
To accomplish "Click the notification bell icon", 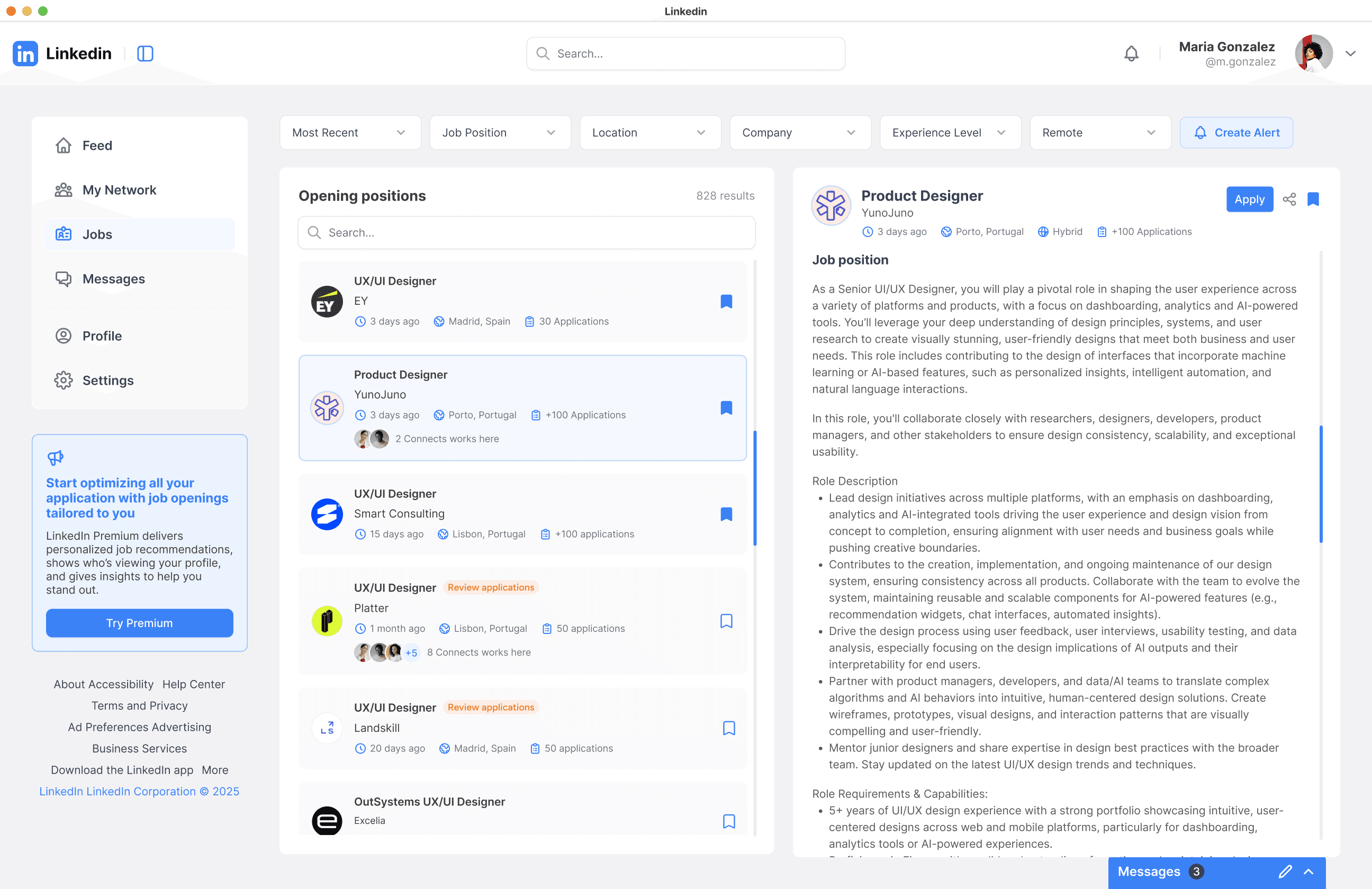I will (x=1131, y=53).
